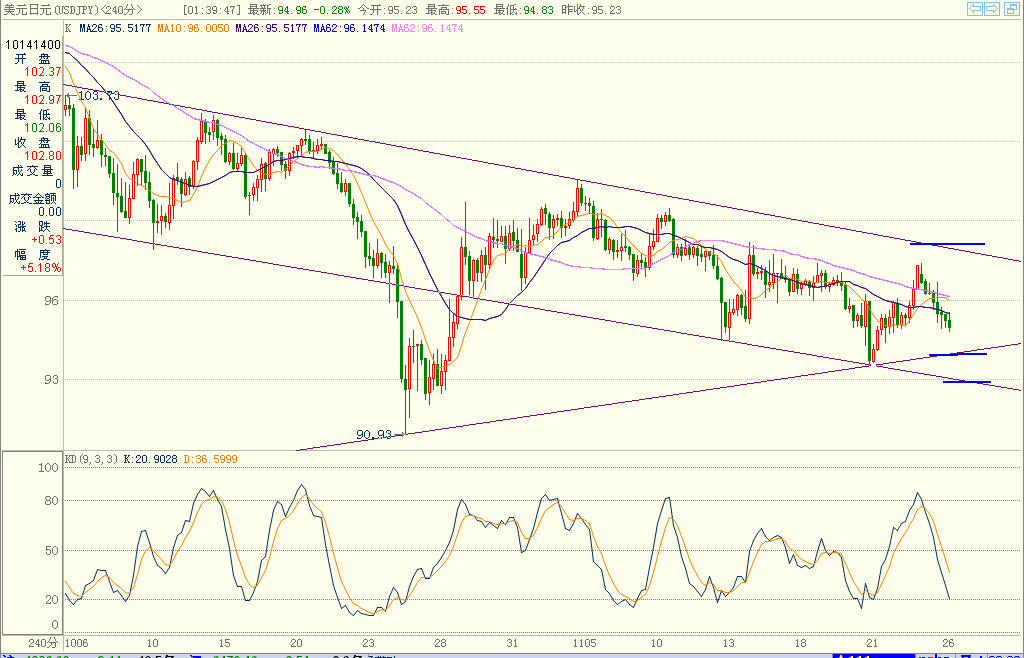Click the 成交量 label in side panel

33,171
